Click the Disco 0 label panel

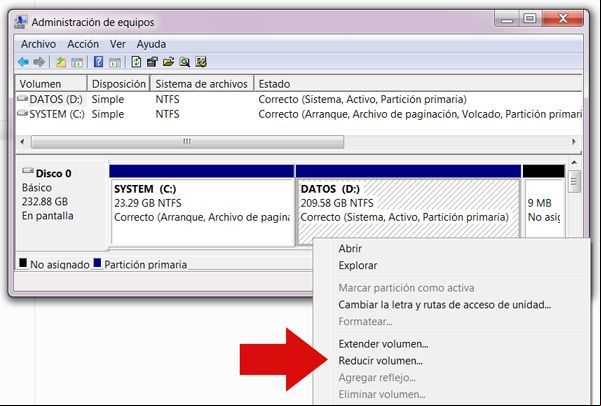(62, 205)
